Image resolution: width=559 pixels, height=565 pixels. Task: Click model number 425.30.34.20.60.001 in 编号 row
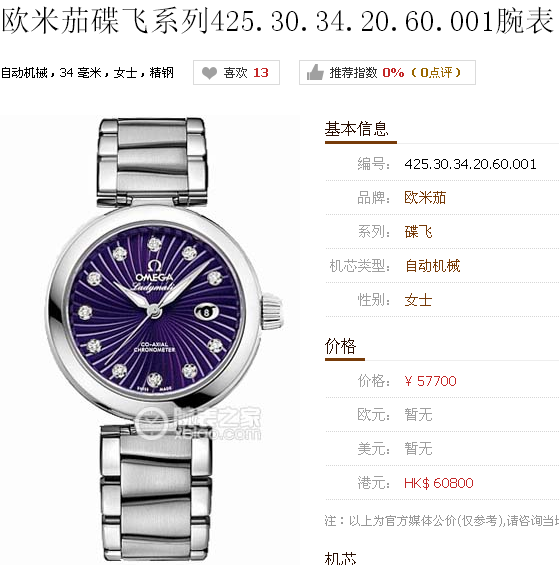coord(470,164)
